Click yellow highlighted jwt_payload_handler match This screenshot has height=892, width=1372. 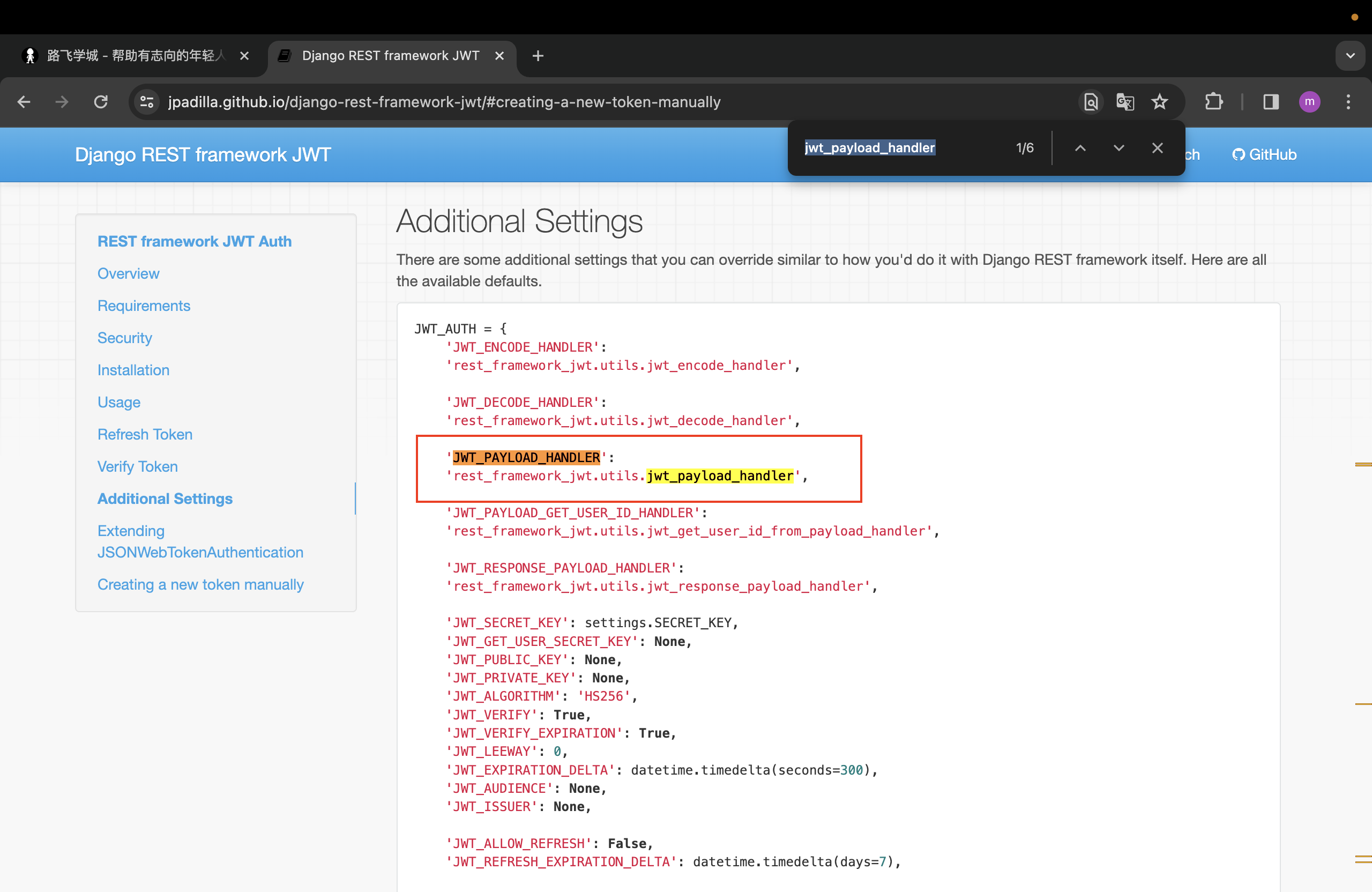(719, 476)
